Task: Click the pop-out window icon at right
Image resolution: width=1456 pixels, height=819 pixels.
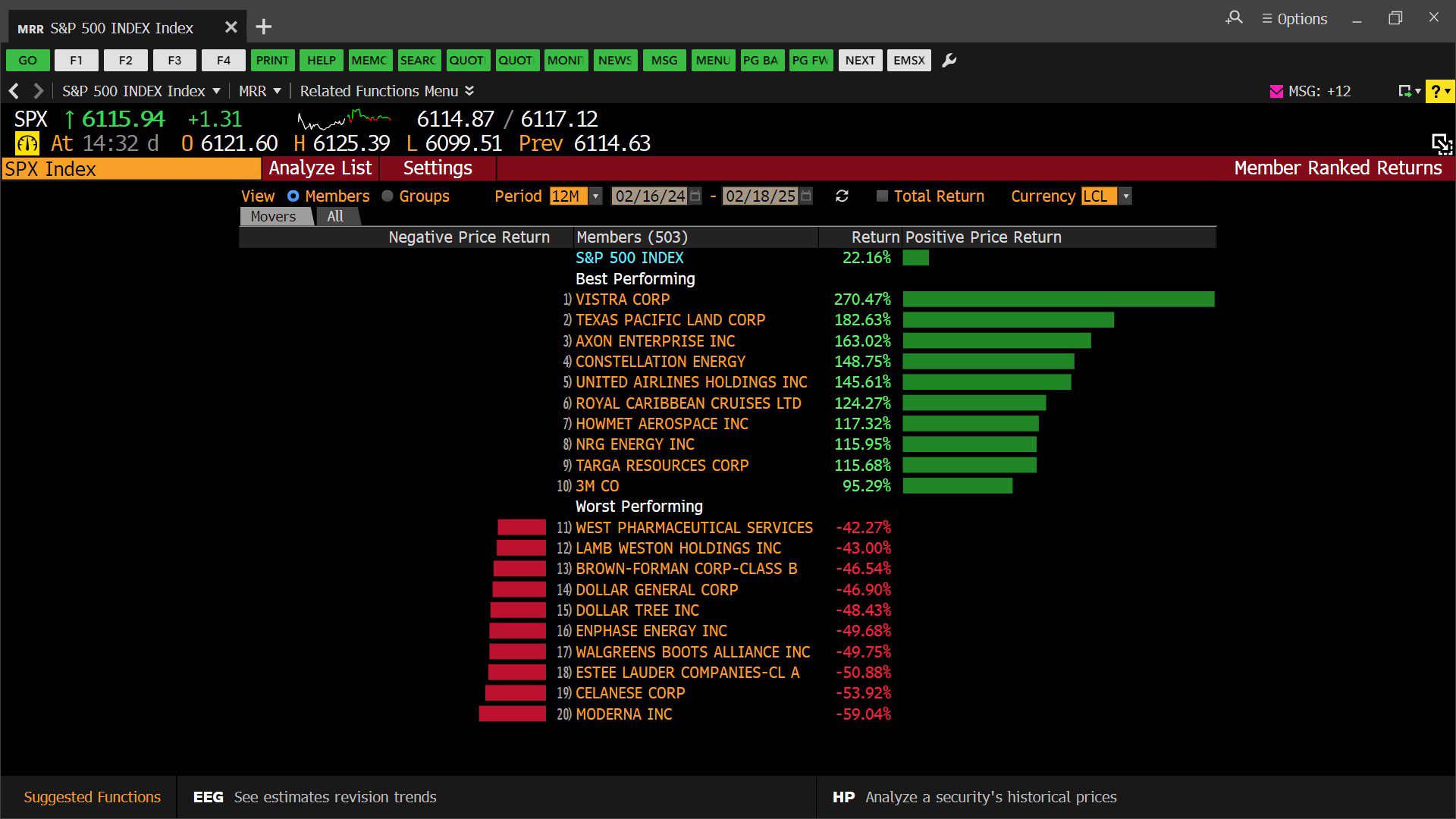Action: point(1441,143)
